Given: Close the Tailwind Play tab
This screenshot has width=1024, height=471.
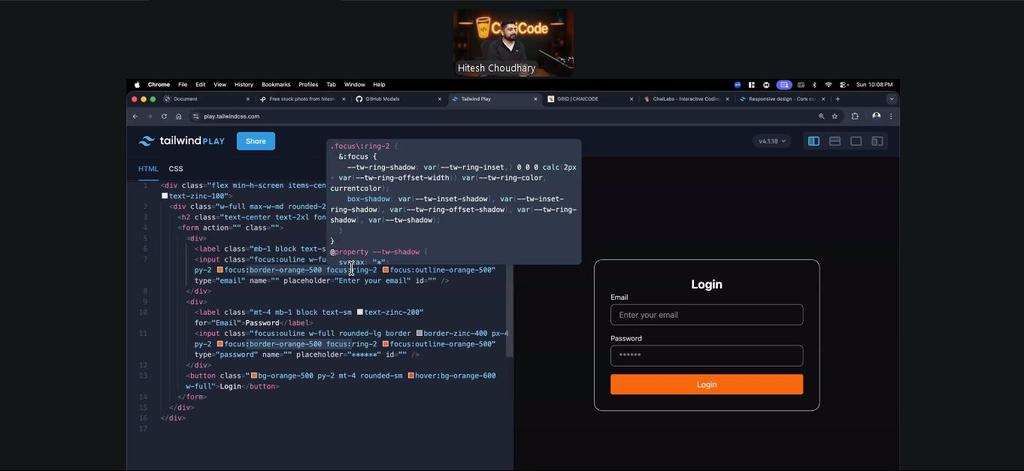Looking at the screenshot, I should coord(536,99).
